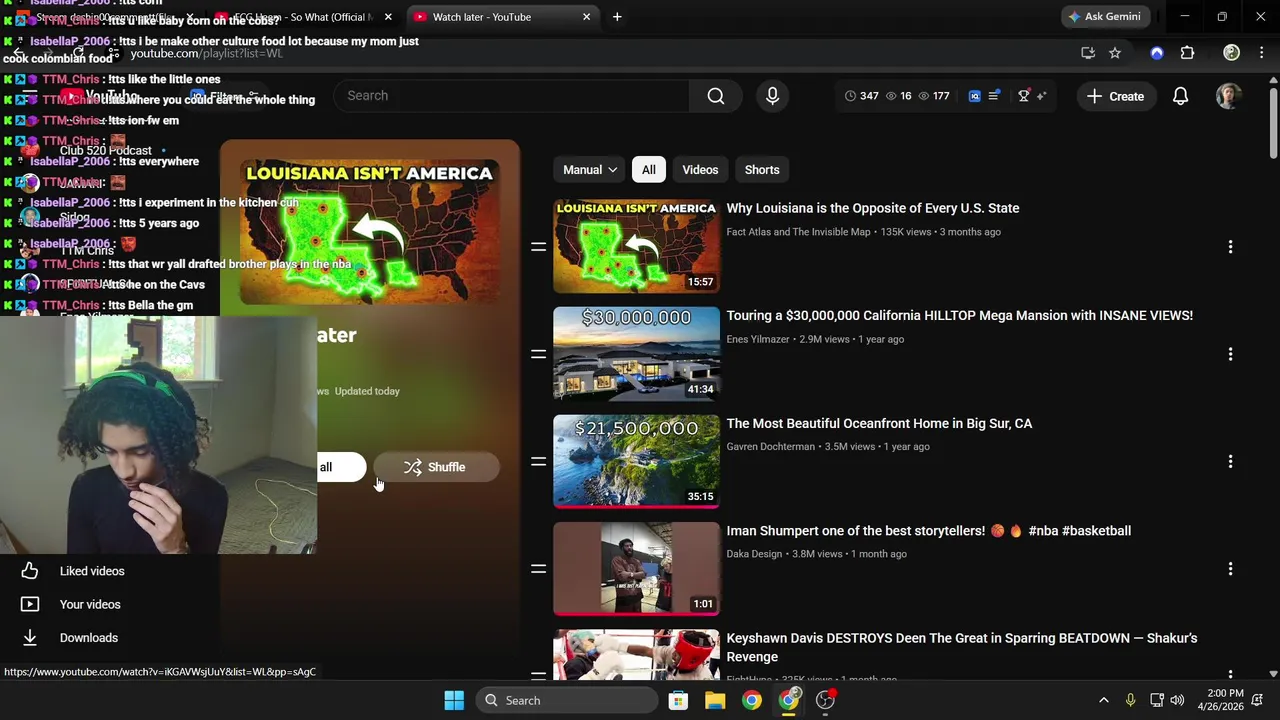Open options menu for Louisiana video
Screen dimensions: 1280x720
click(1230, 247)
